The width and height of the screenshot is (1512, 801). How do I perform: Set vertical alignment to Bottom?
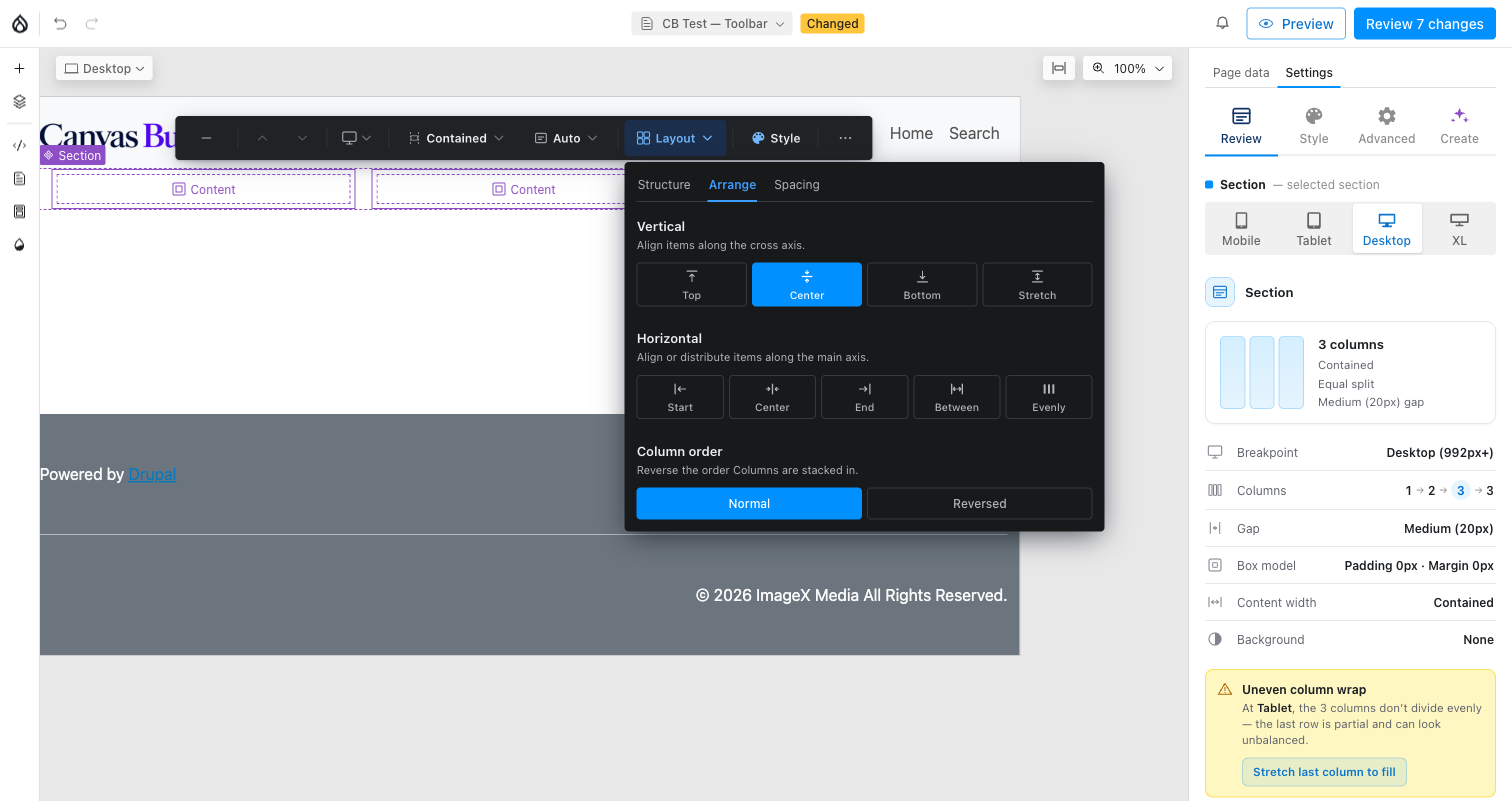pyautogui.click(x=922, y=284)
